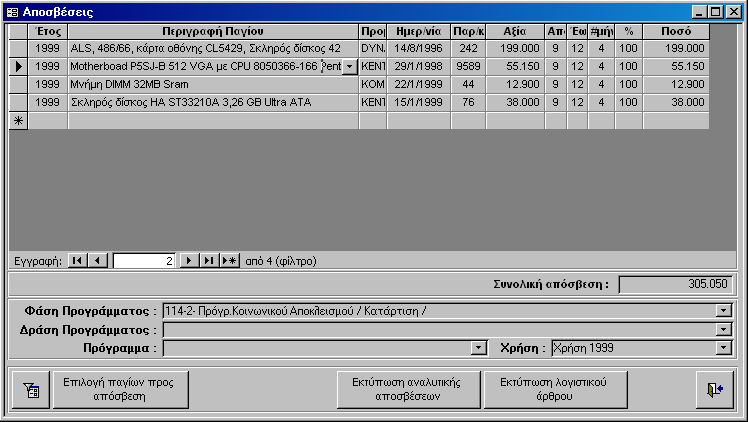The image size is (748, 422).
Task: Go to next record in navigator
Action: point(188,261)
